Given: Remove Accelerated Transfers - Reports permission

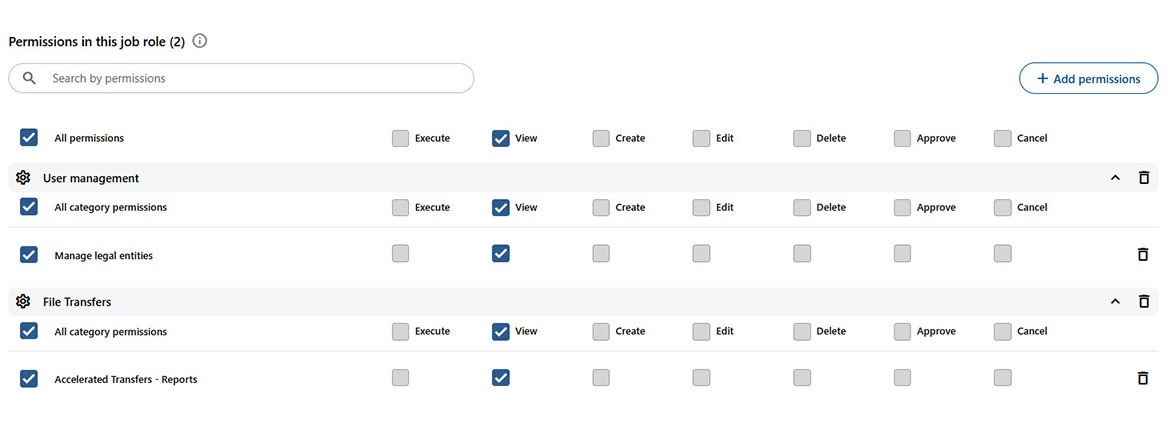Looking at the screenshot, I should tap(1143, 378).
